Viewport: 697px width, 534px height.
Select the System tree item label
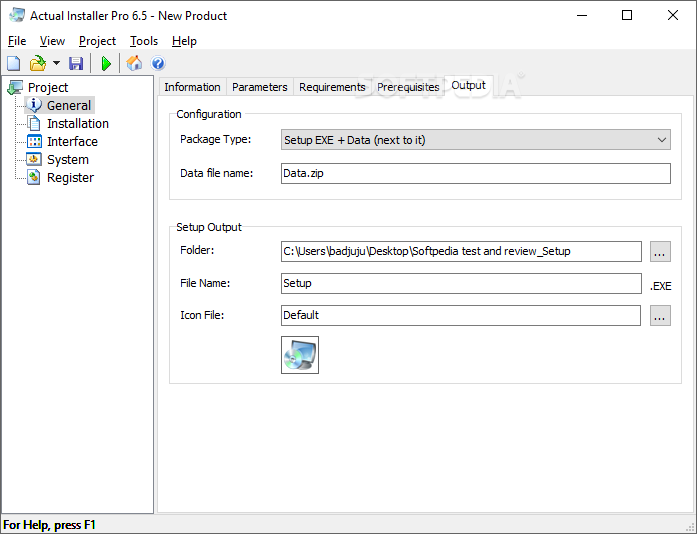point(68,159)
